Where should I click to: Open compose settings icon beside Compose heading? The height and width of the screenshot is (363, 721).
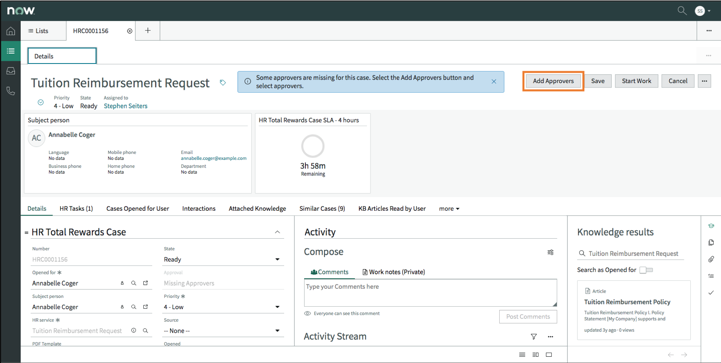[x=550, y=252]
